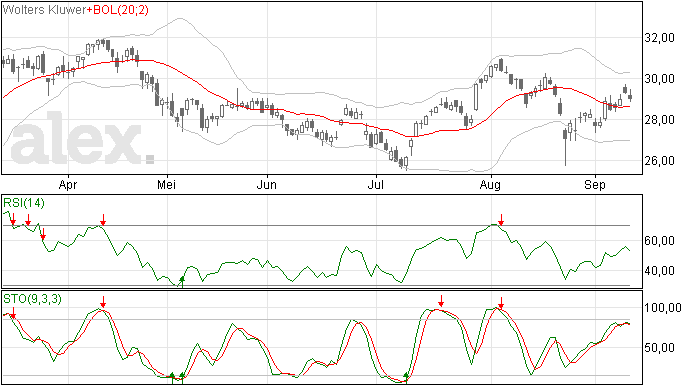
Task: Click the Jul month label
Action: [x=375, y=184]
